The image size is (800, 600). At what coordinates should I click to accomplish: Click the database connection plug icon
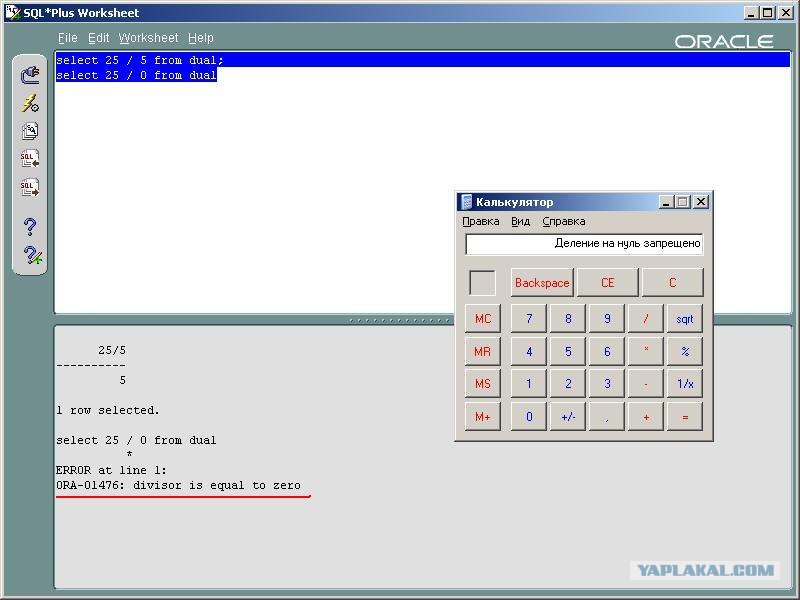pos(30,75)
